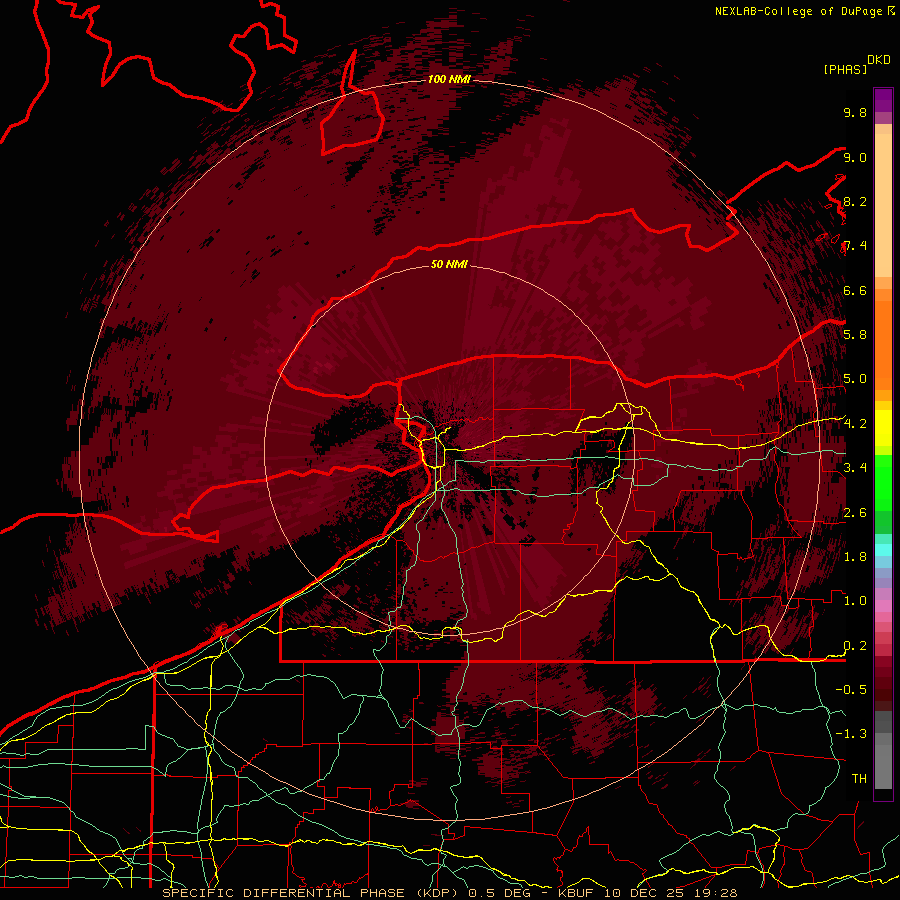Click the 5.8 scale value

855,334
